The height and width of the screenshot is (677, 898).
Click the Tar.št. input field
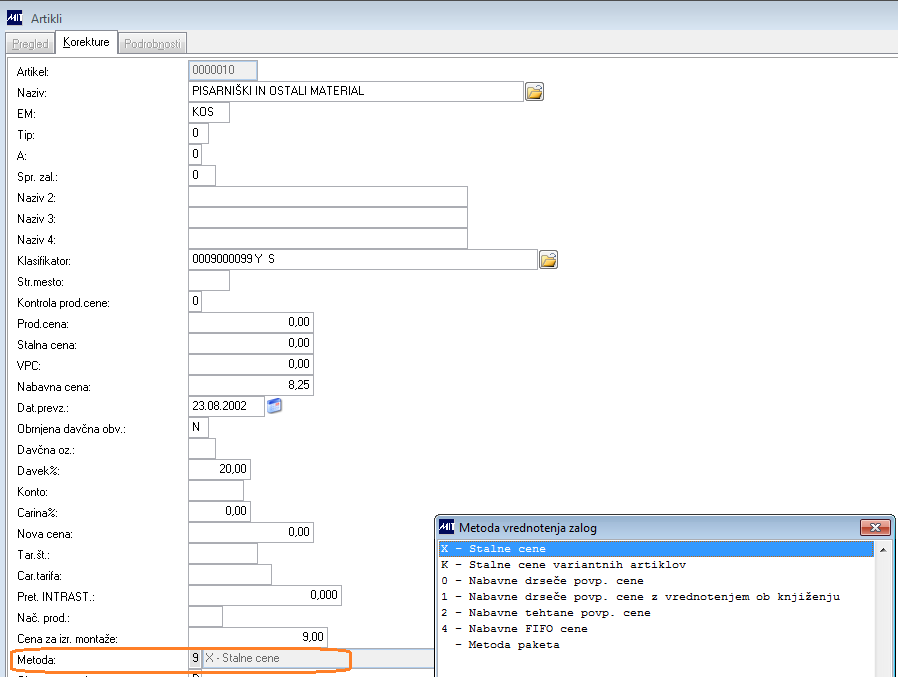223,553
